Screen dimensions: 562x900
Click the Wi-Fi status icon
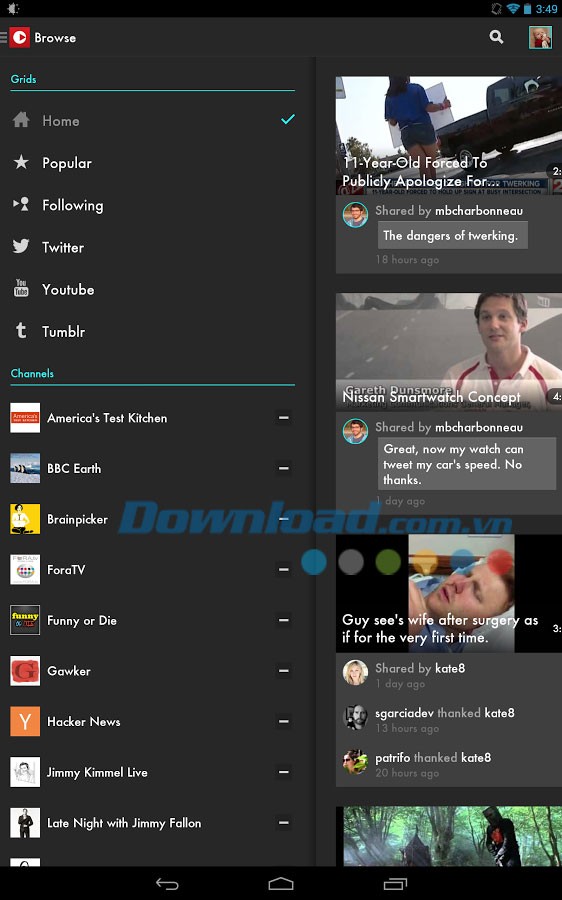coord(513,9)
